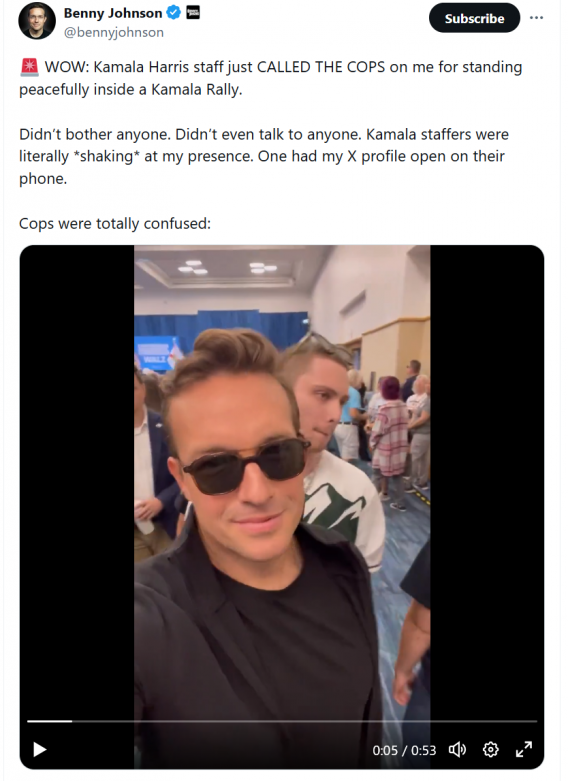
Task: Click the Benny Johnson display name
Action: point(113,13)
